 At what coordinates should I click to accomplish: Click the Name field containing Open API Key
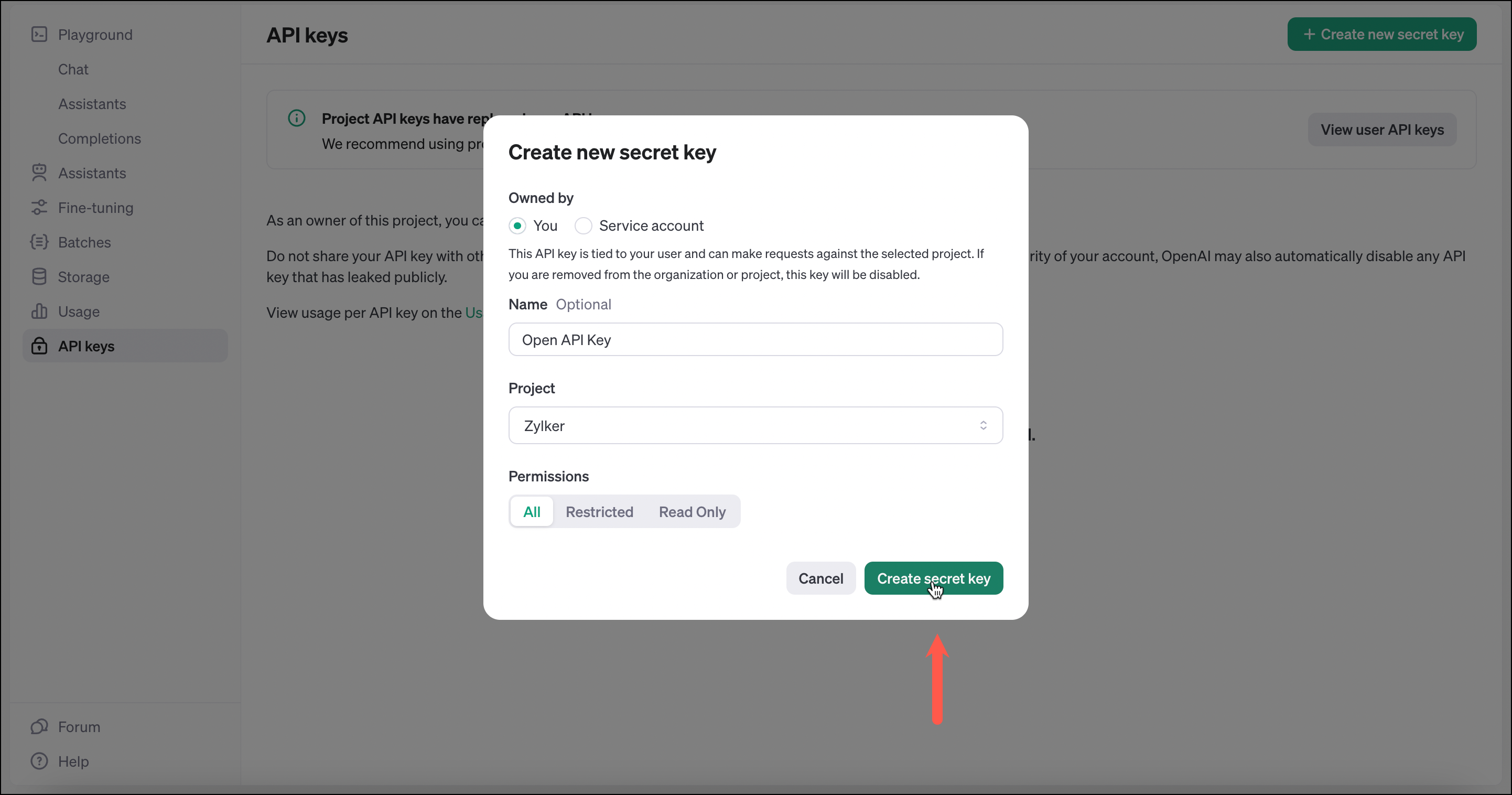click(x=755, y=339)
